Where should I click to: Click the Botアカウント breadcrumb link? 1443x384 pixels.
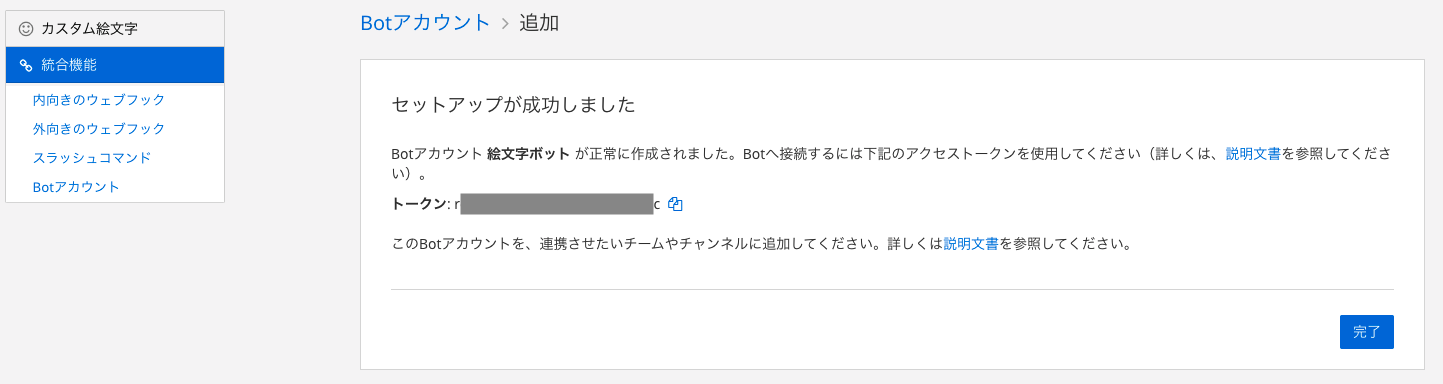pyautogui.click(x=425, y=23)
